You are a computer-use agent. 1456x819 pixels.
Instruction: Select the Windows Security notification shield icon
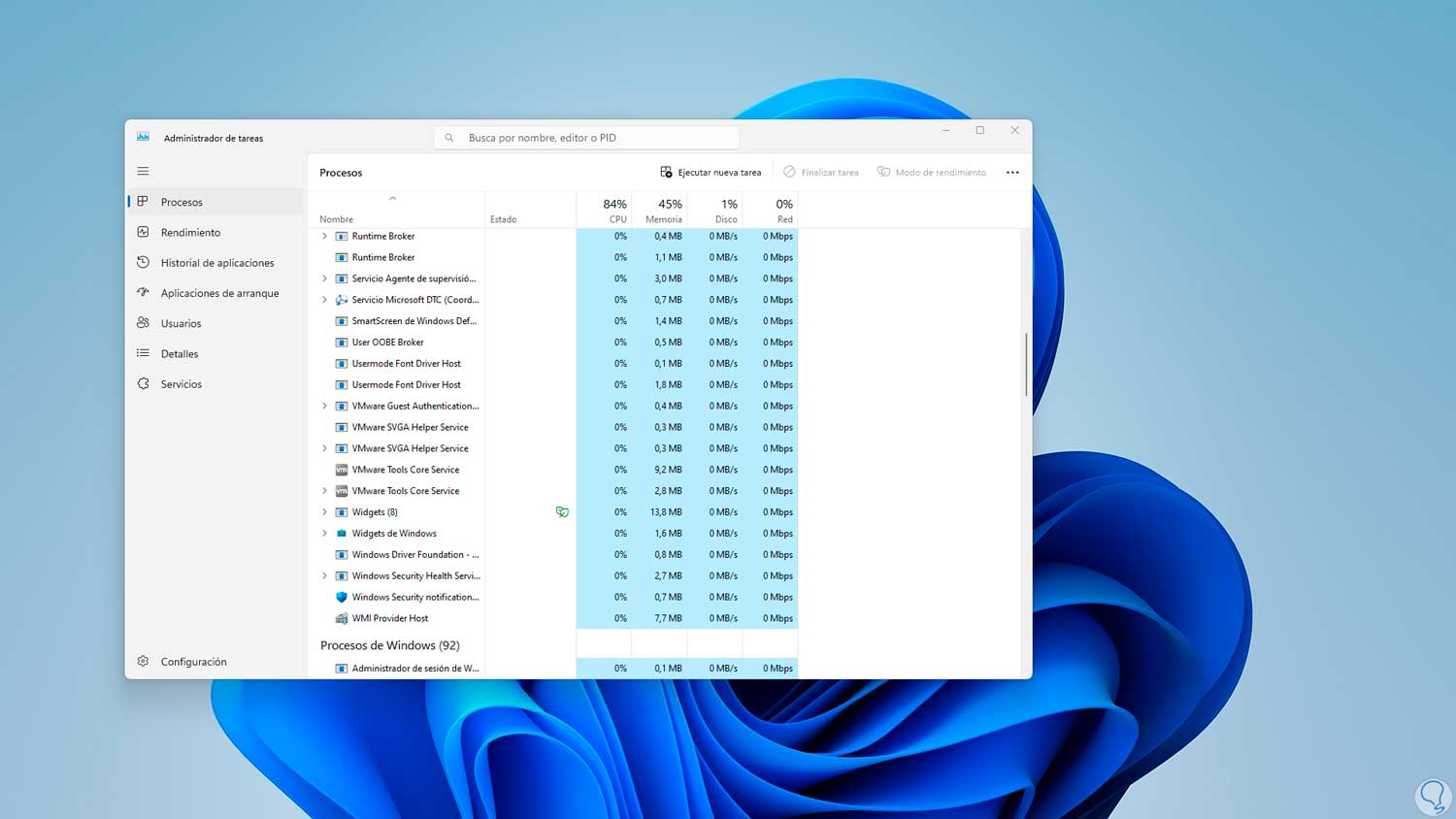coord(341,598)
